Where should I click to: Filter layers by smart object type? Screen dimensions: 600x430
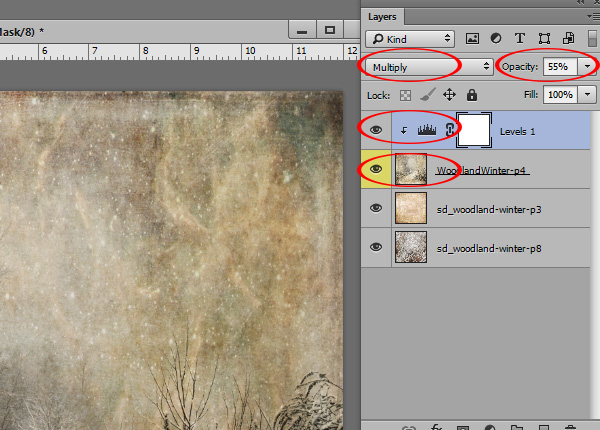tap(567, 39)
